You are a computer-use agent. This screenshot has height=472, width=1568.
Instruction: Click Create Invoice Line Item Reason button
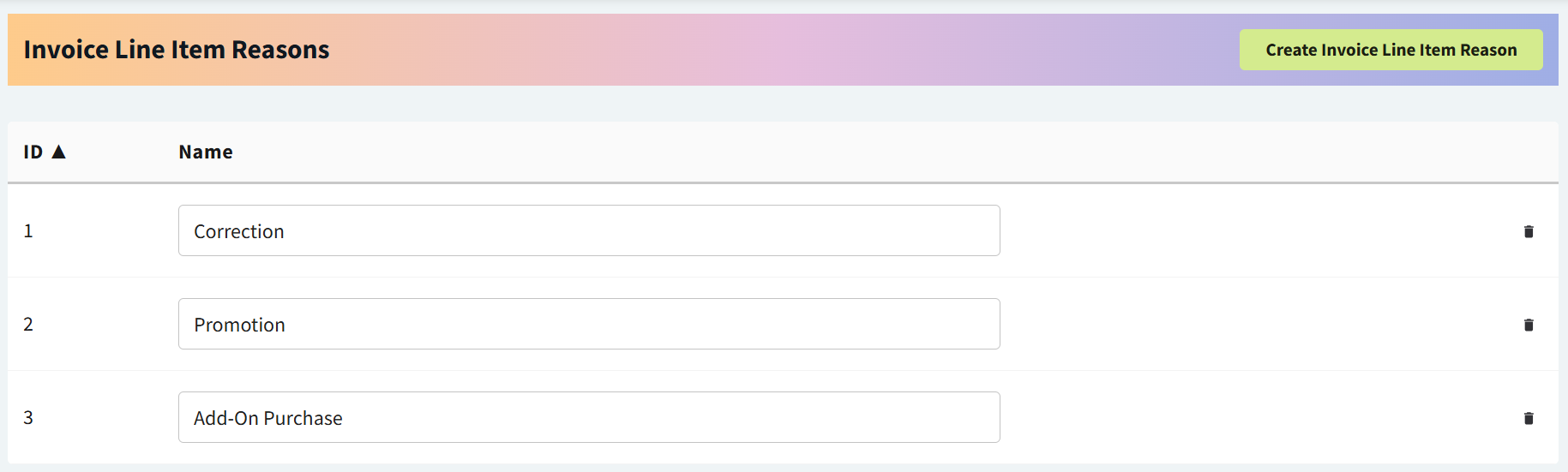1391,50
